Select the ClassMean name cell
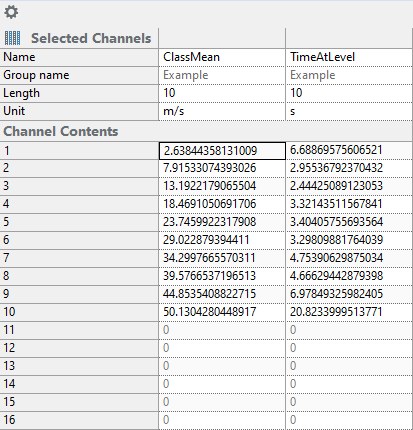413x430 pixels. tap(222, 57)
